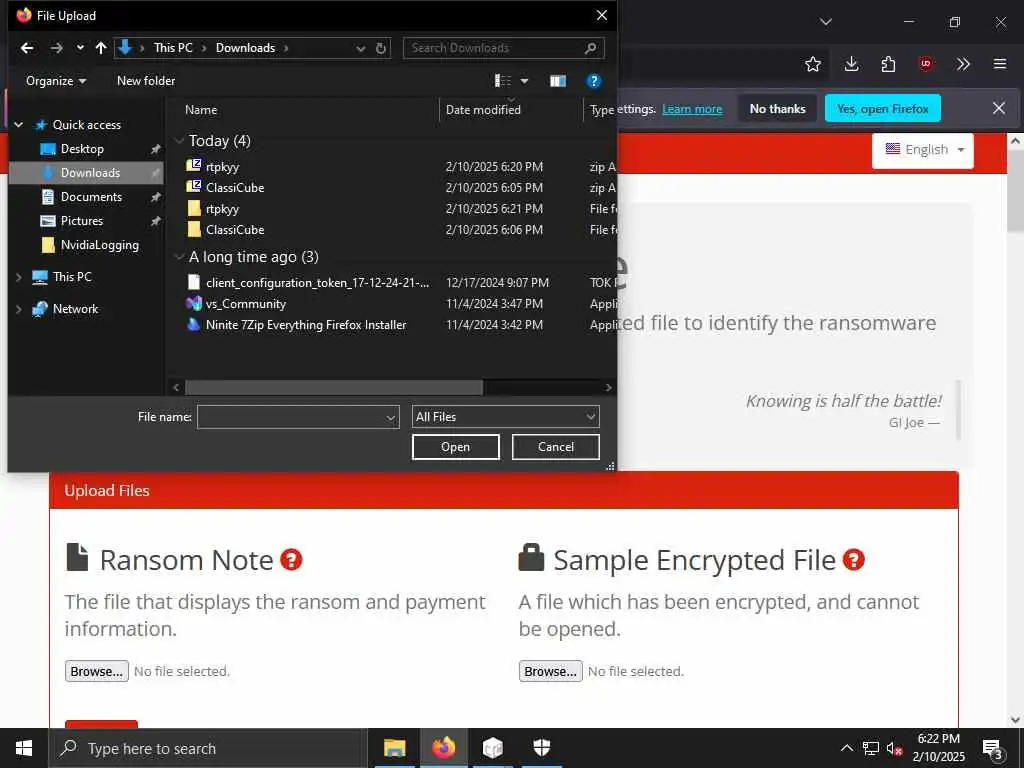Open dialog help icon

594,81
